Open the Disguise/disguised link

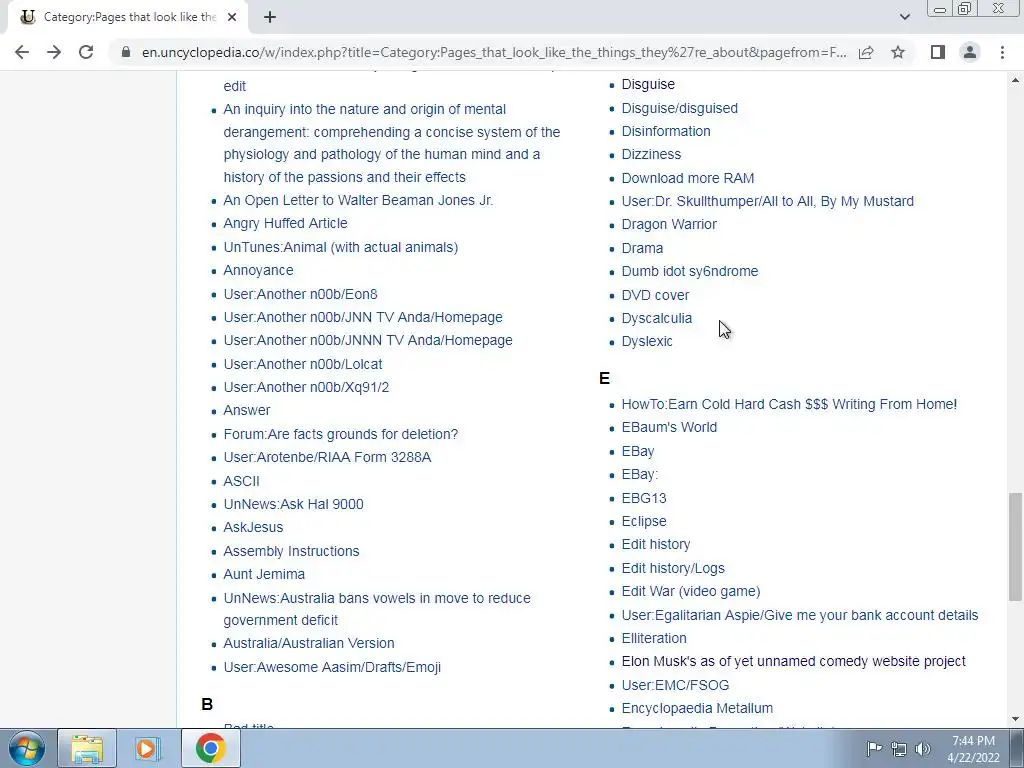point(679,108)
